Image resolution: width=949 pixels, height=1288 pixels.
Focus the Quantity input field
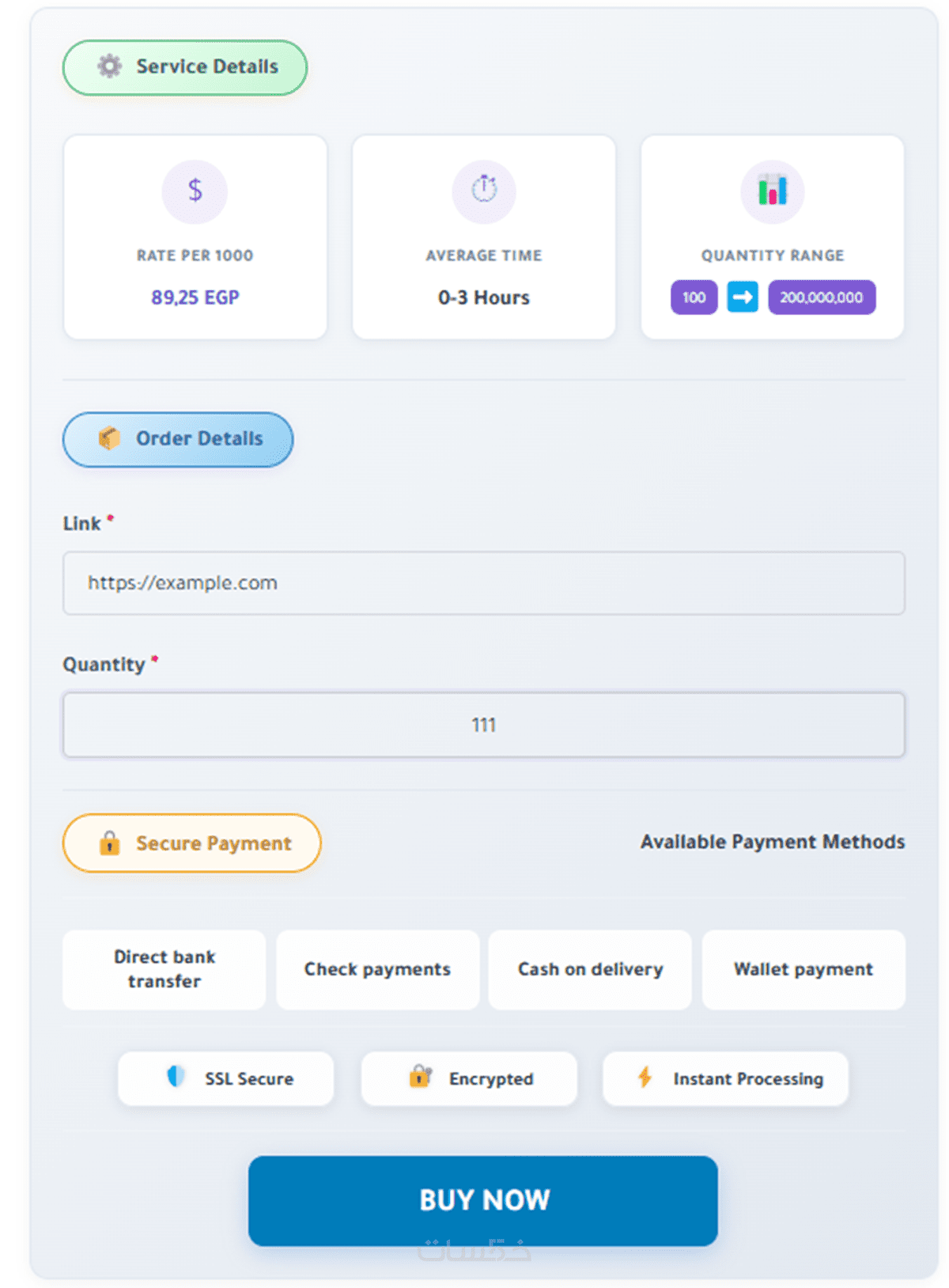484,725
